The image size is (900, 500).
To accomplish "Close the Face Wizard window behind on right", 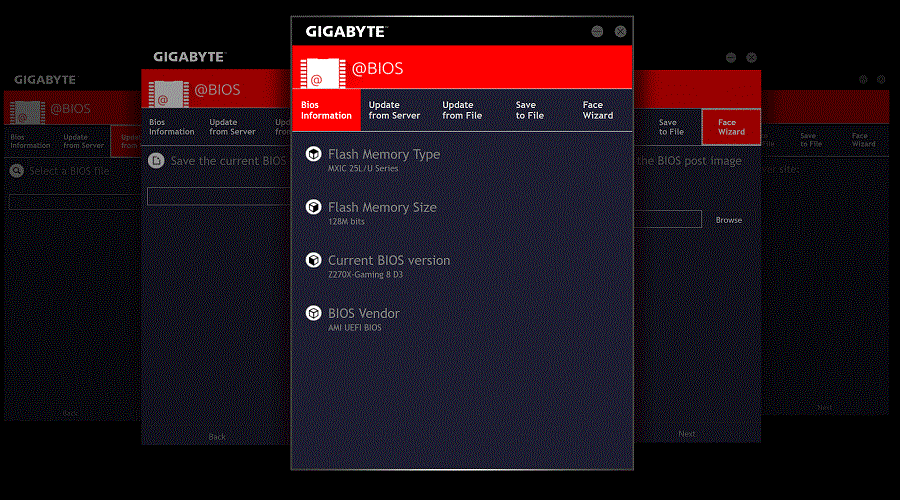I will [x=751, y=57].
